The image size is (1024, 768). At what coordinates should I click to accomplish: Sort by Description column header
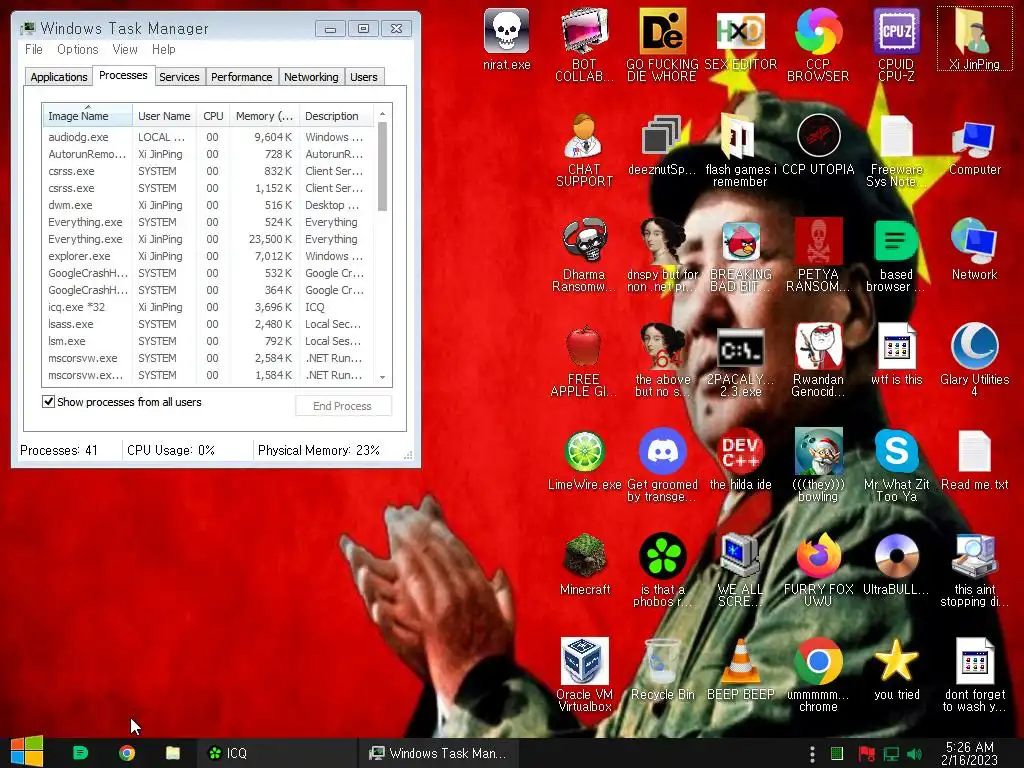coord(336,116)
